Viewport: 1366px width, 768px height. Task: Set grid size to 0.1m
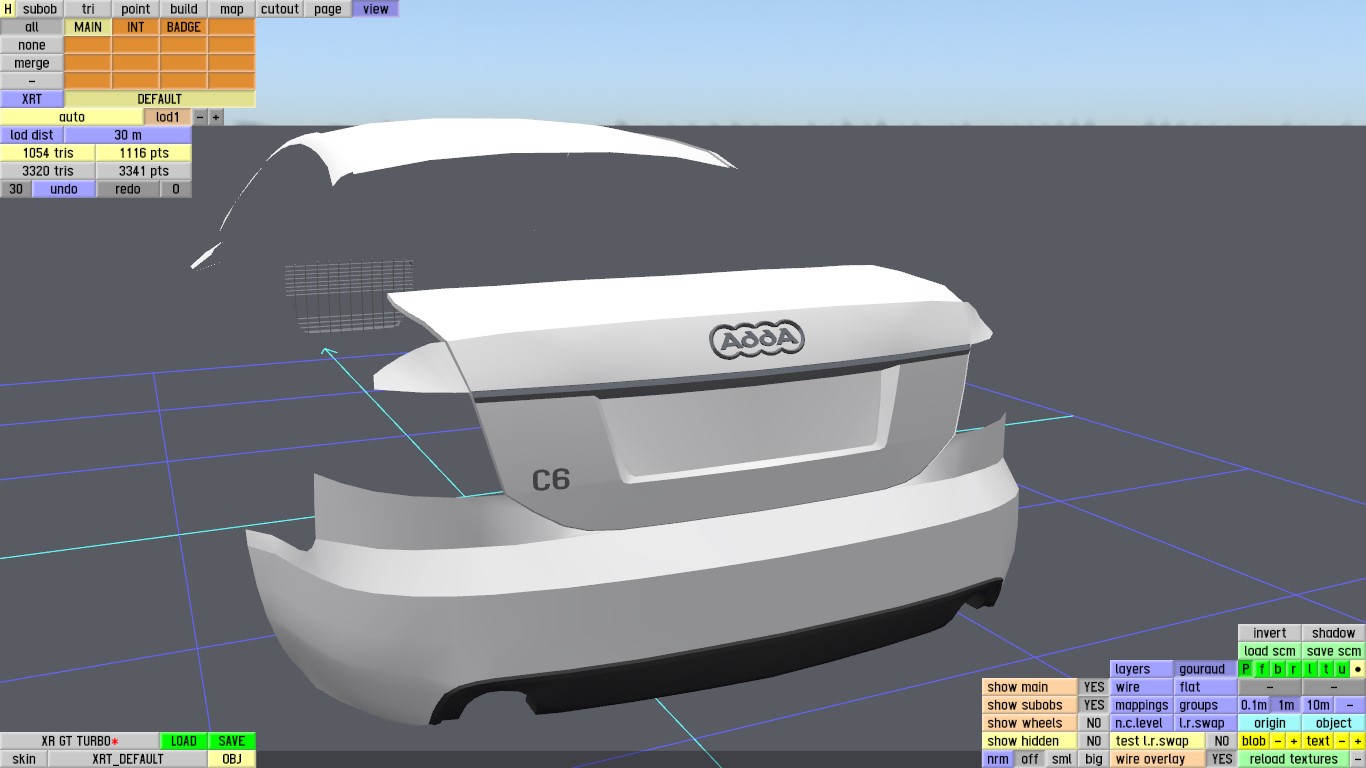[x=1254, y=705]
